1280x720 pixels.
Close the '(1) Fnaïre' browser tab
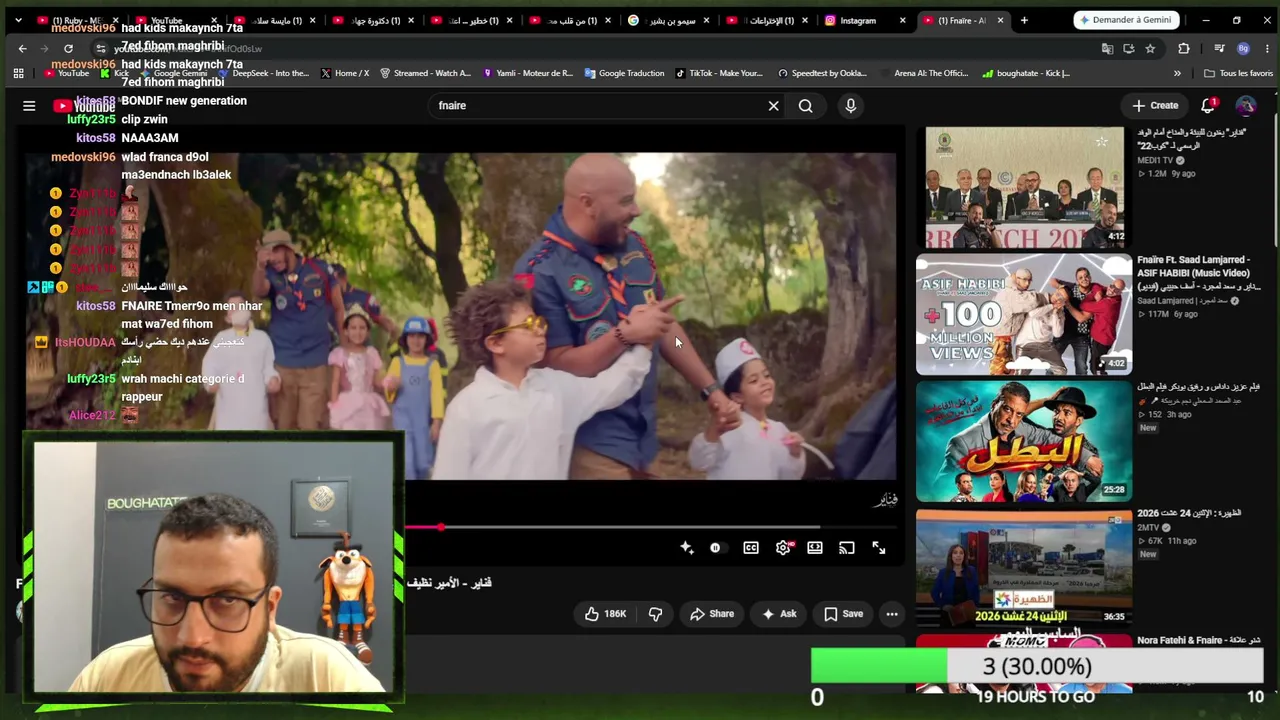[999, 20]
